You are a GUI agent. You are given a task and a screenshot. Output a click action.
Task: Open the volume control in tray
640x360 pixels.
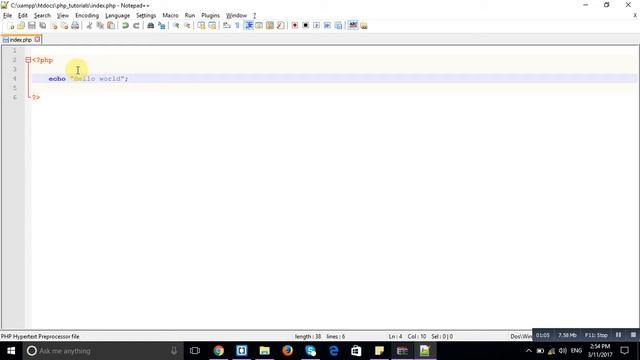[563, 351]
